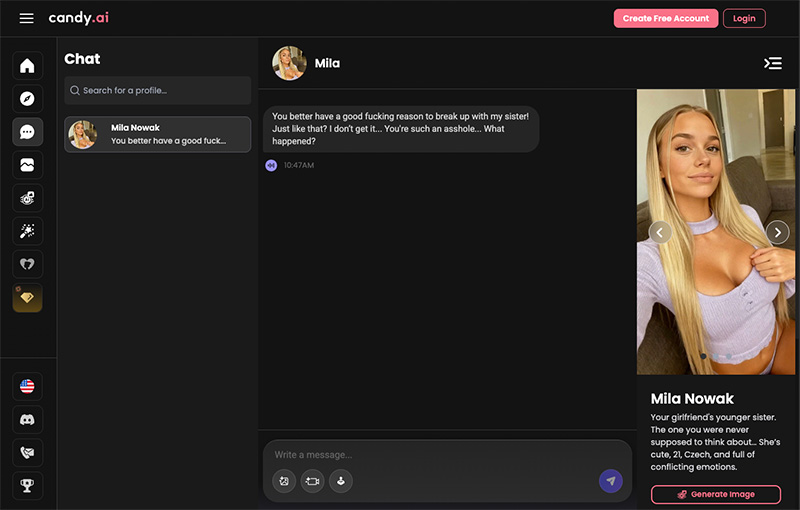
Task: Click the request image icon in composer
Action: 284,481
